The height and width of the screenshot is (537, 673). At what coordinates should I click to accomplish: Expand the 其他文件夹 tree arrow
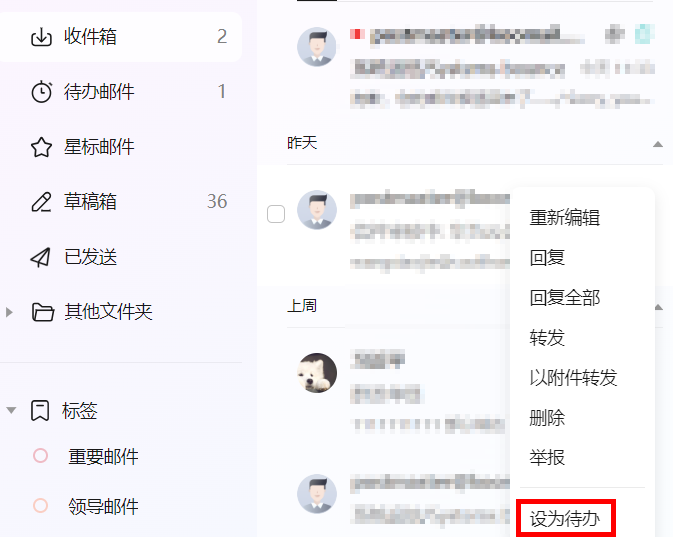pyautogui.click(x=9, y=312)
